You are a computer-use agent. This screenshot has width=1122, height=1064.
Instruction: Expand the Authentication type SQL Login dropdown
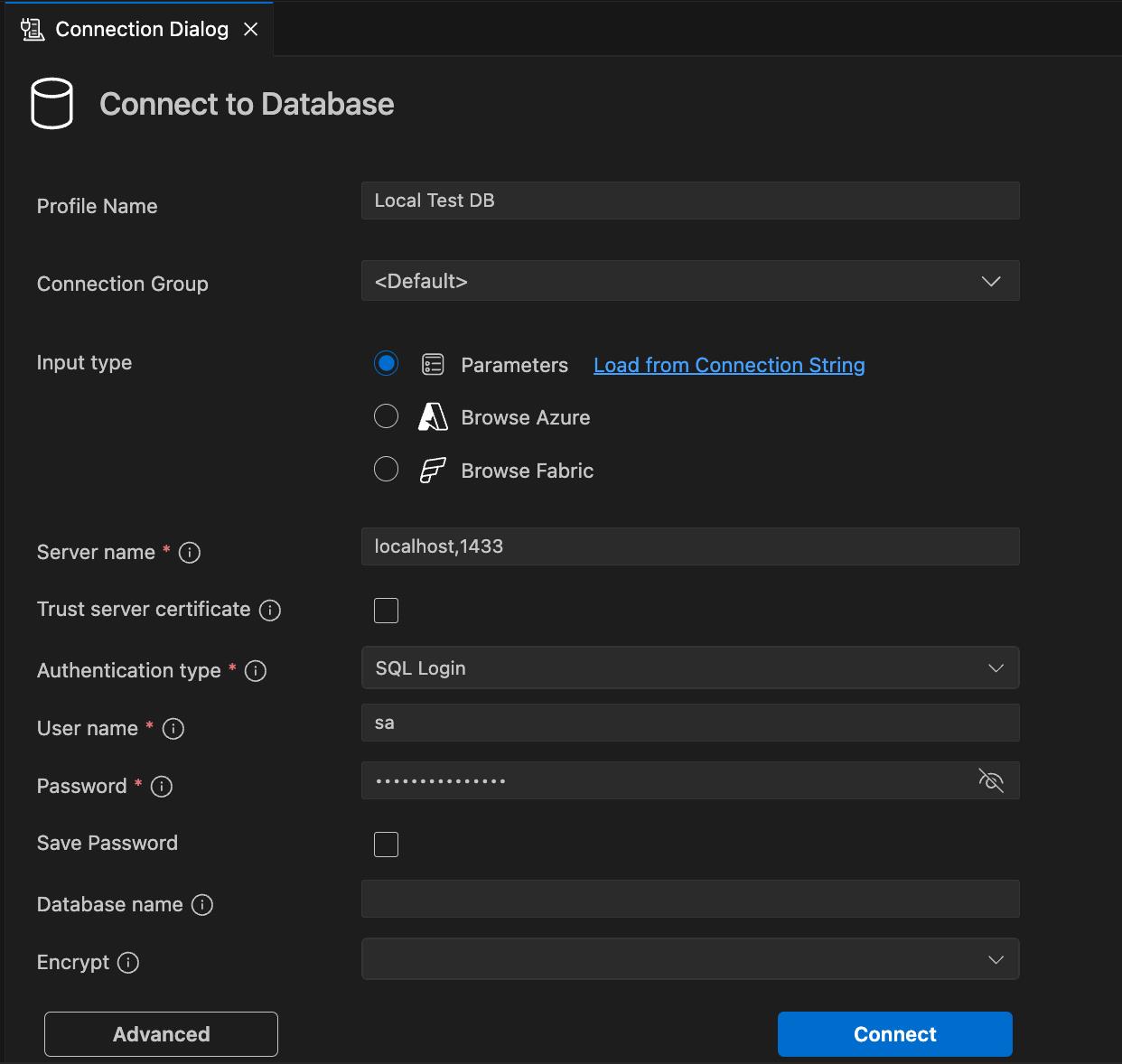[x=690, y=668]
